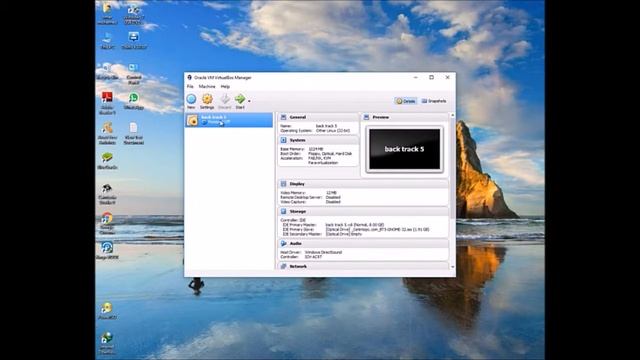Open the Network section title link
Image resolution: width=640 pixels, height=360 pixels.
[x=298, y=266]
